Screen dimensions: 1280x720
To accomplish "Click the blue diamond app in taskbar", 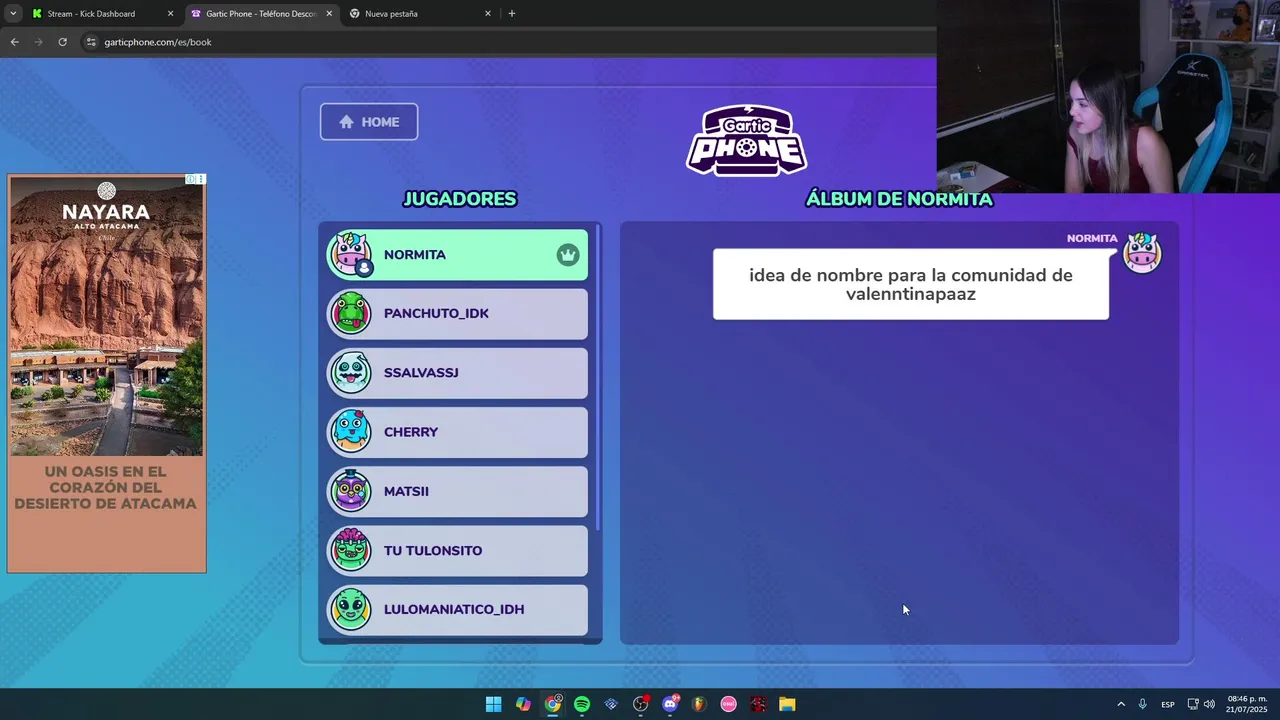I will [611, 704].
